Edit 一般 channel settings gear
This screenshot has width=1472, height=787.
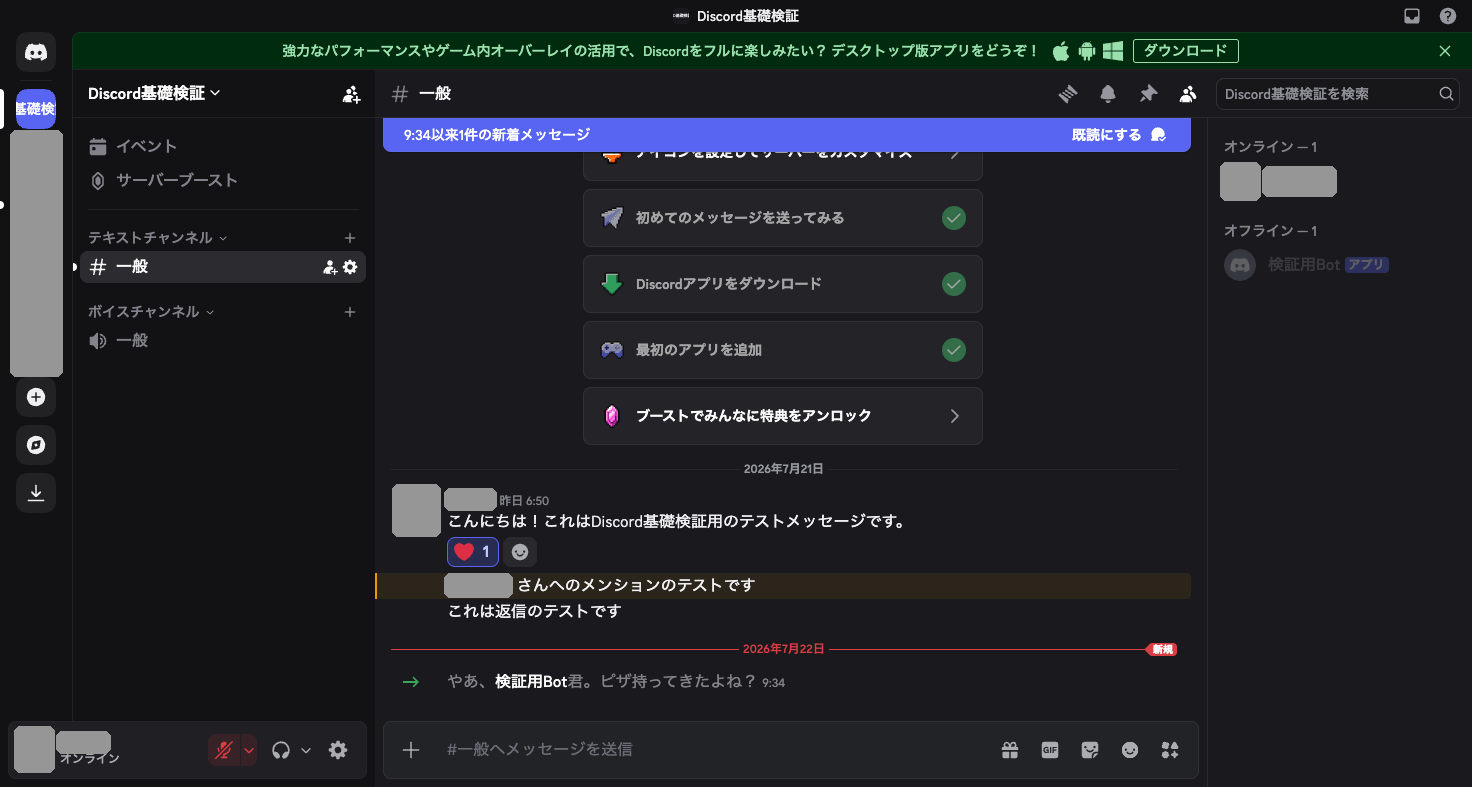pos(350,267)
